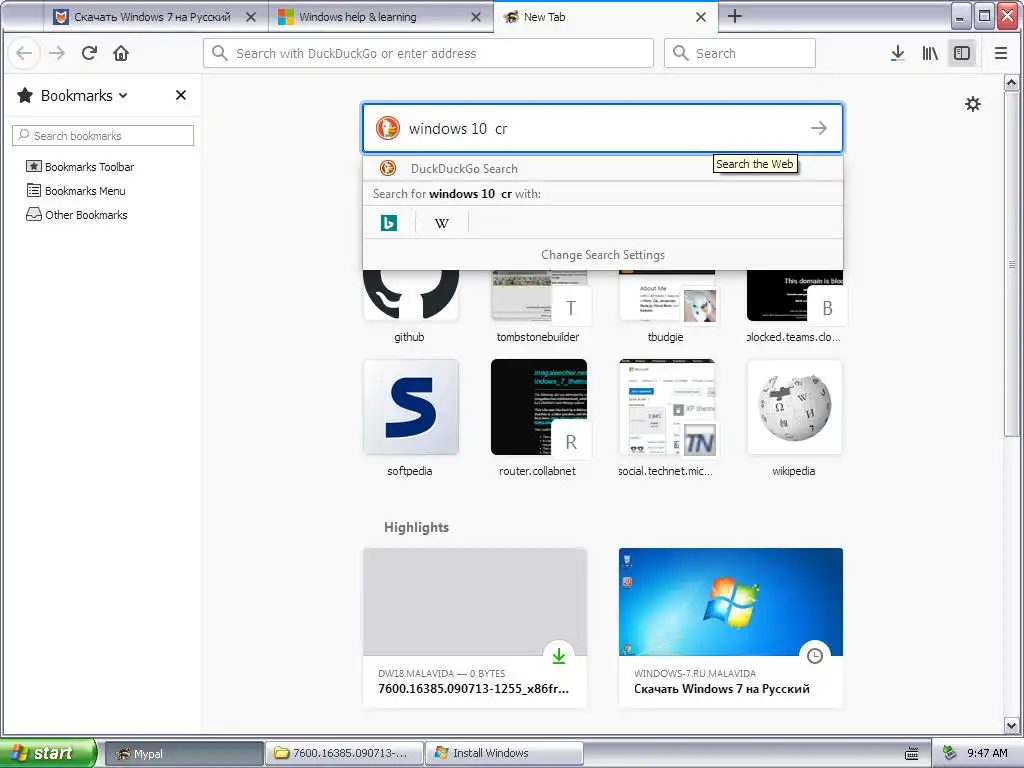Close the New Tab tab
The height and width of the screenshot is (768, 1024).
[x=701, y=17]
